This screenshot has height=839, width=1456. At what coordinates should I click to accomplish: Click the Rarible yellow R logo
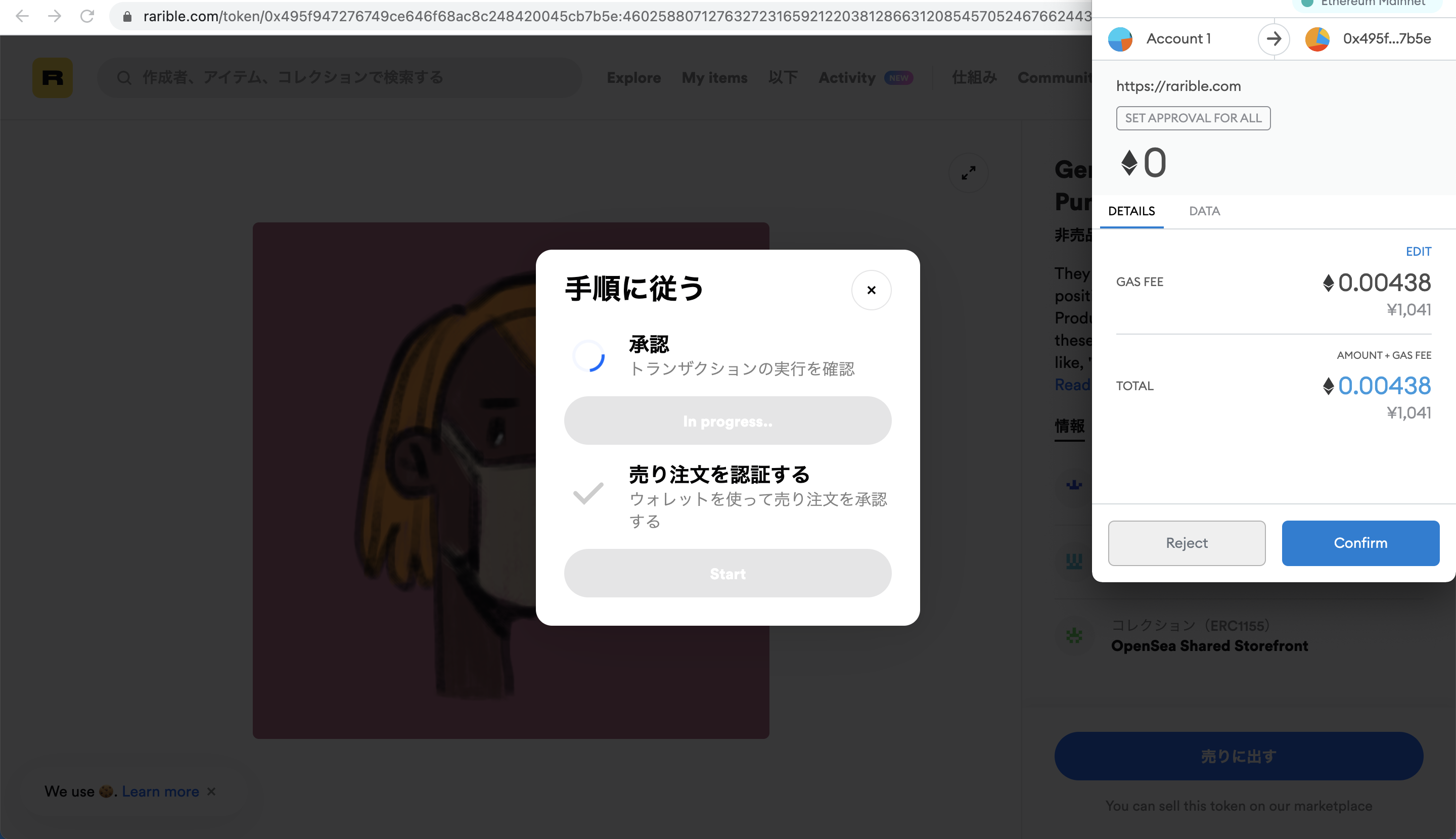(x=53, y=78)
